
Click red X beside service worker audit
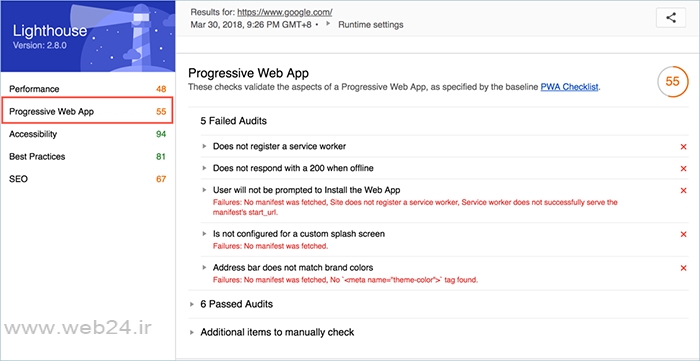(683, 147)
